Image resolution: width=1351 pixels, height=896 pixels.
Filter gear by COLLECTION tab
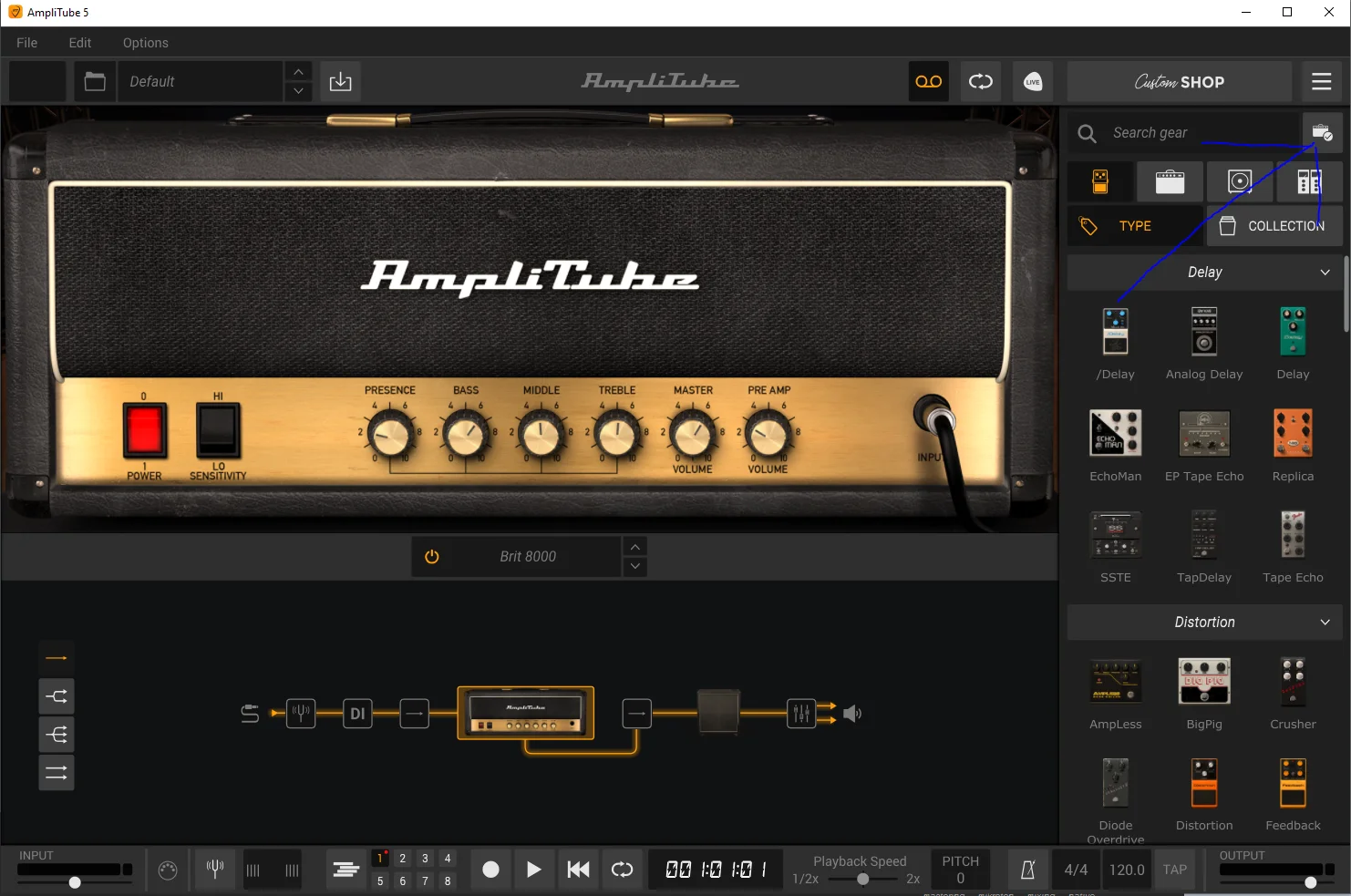pos(1274,226)
